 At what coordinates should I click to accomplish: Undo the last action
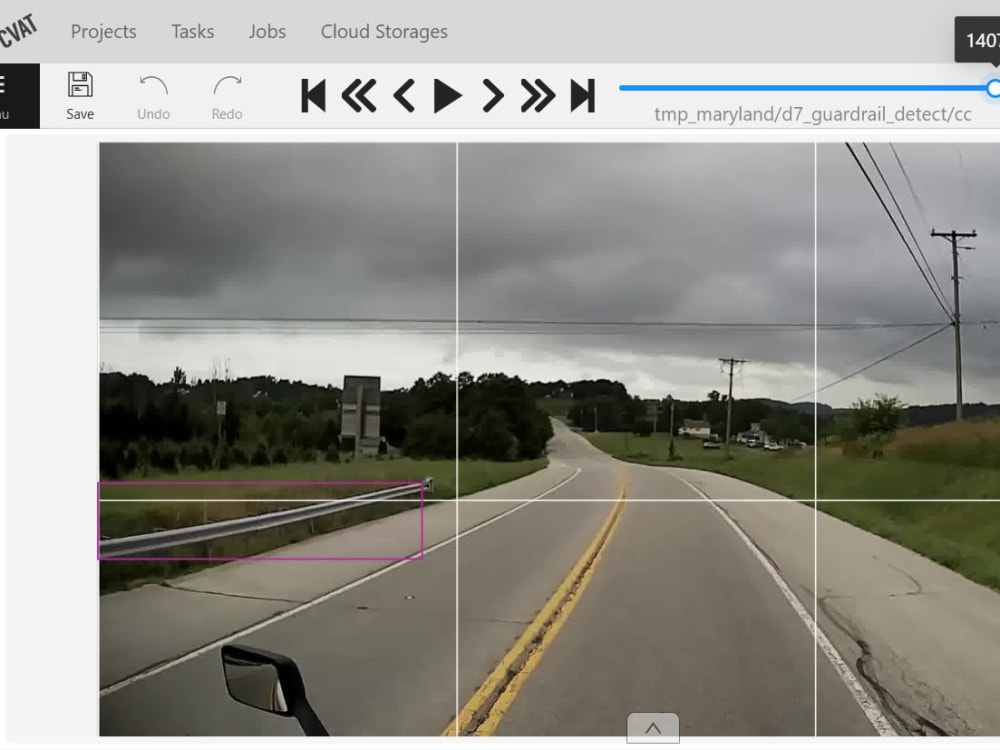(x=154, y=97)
